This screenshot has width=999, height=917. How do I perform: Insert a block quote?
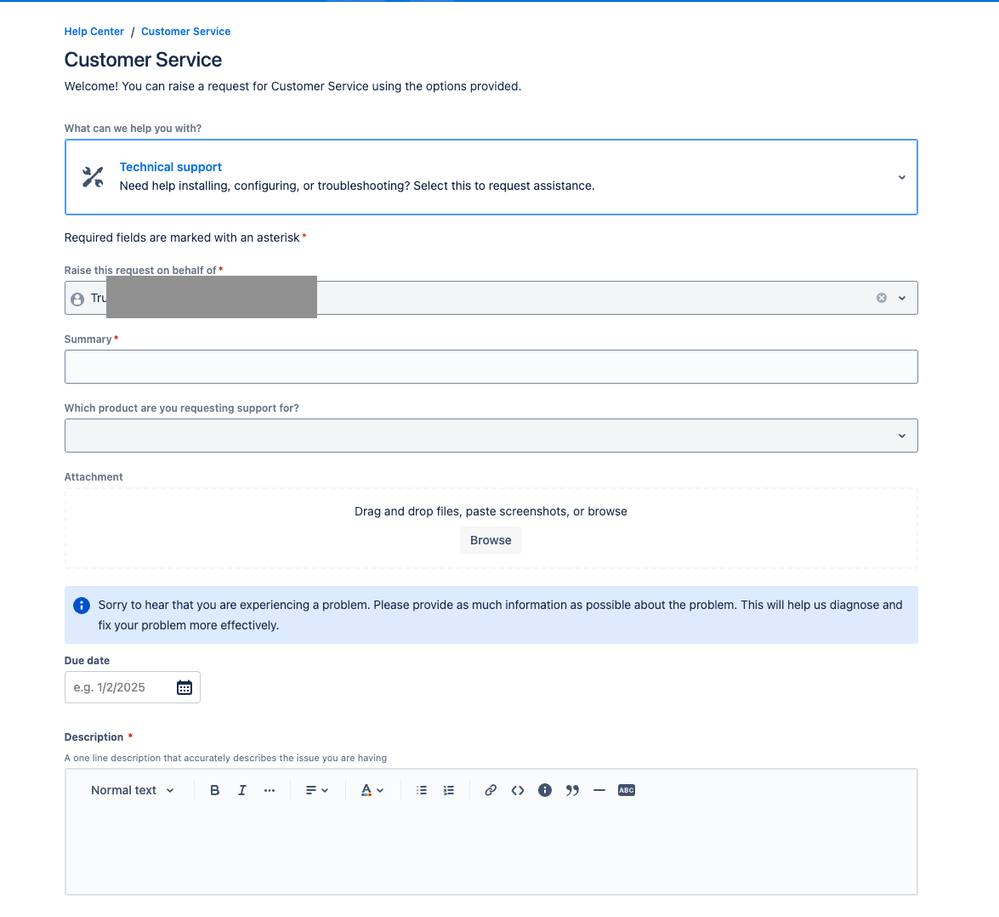coord(572,790)
